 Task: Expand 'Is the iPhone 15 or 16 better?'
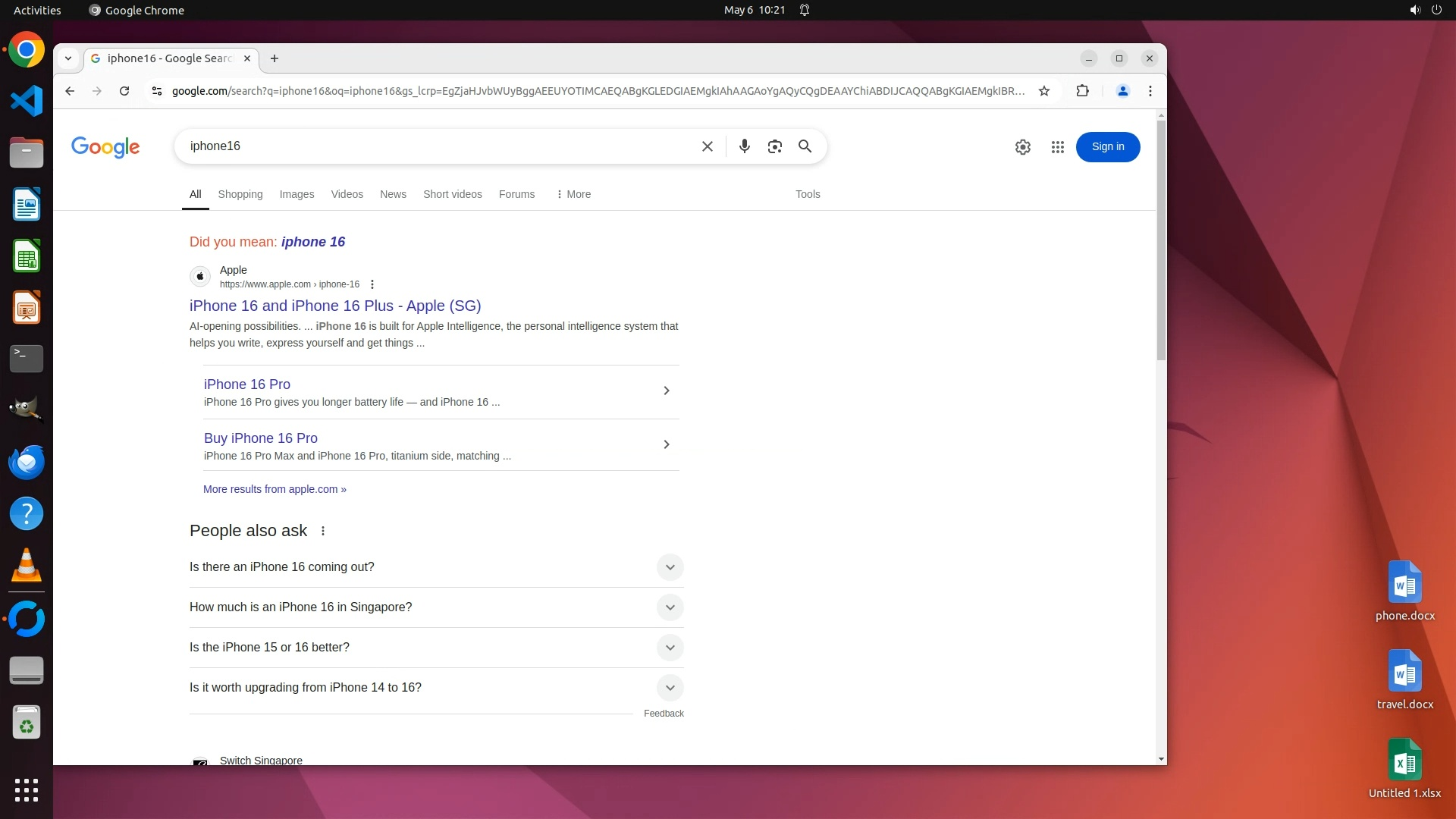pyautogui.click(x=670, y=648)
